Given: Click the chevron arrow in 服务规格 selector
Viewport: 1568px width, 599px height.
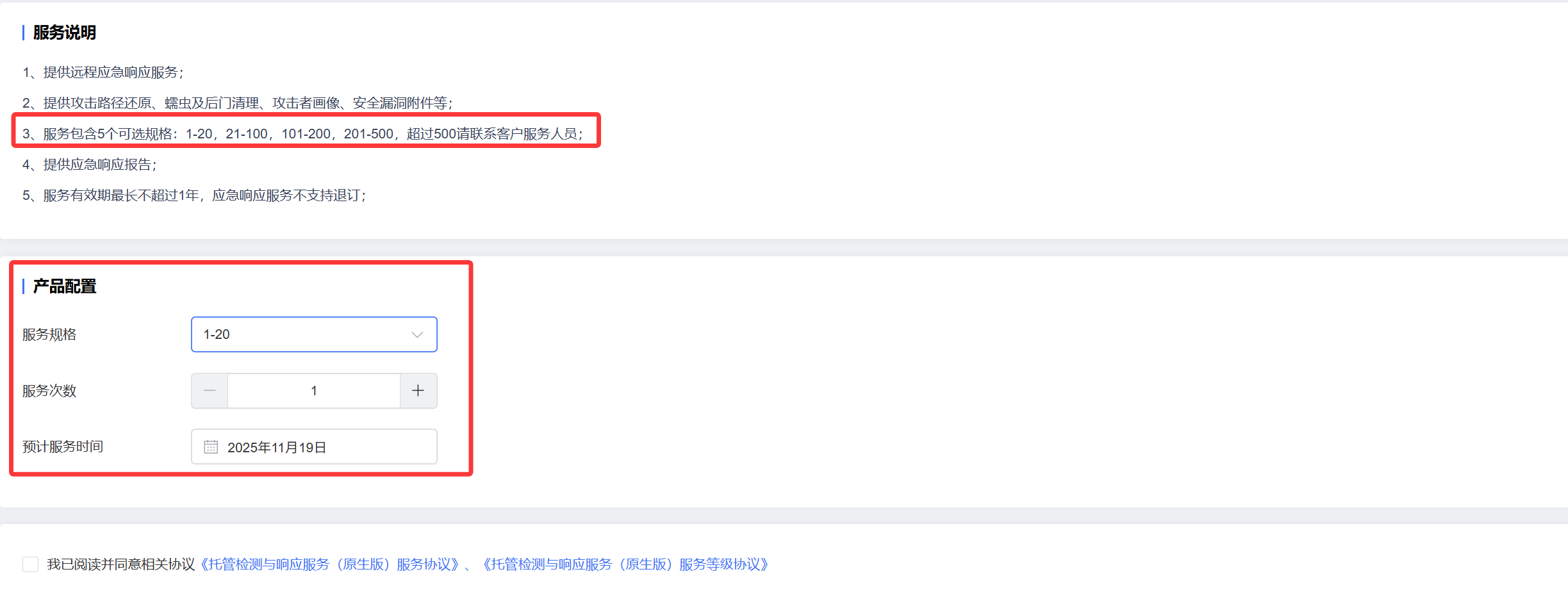Looking at the screenshot, I should (417, 335).
